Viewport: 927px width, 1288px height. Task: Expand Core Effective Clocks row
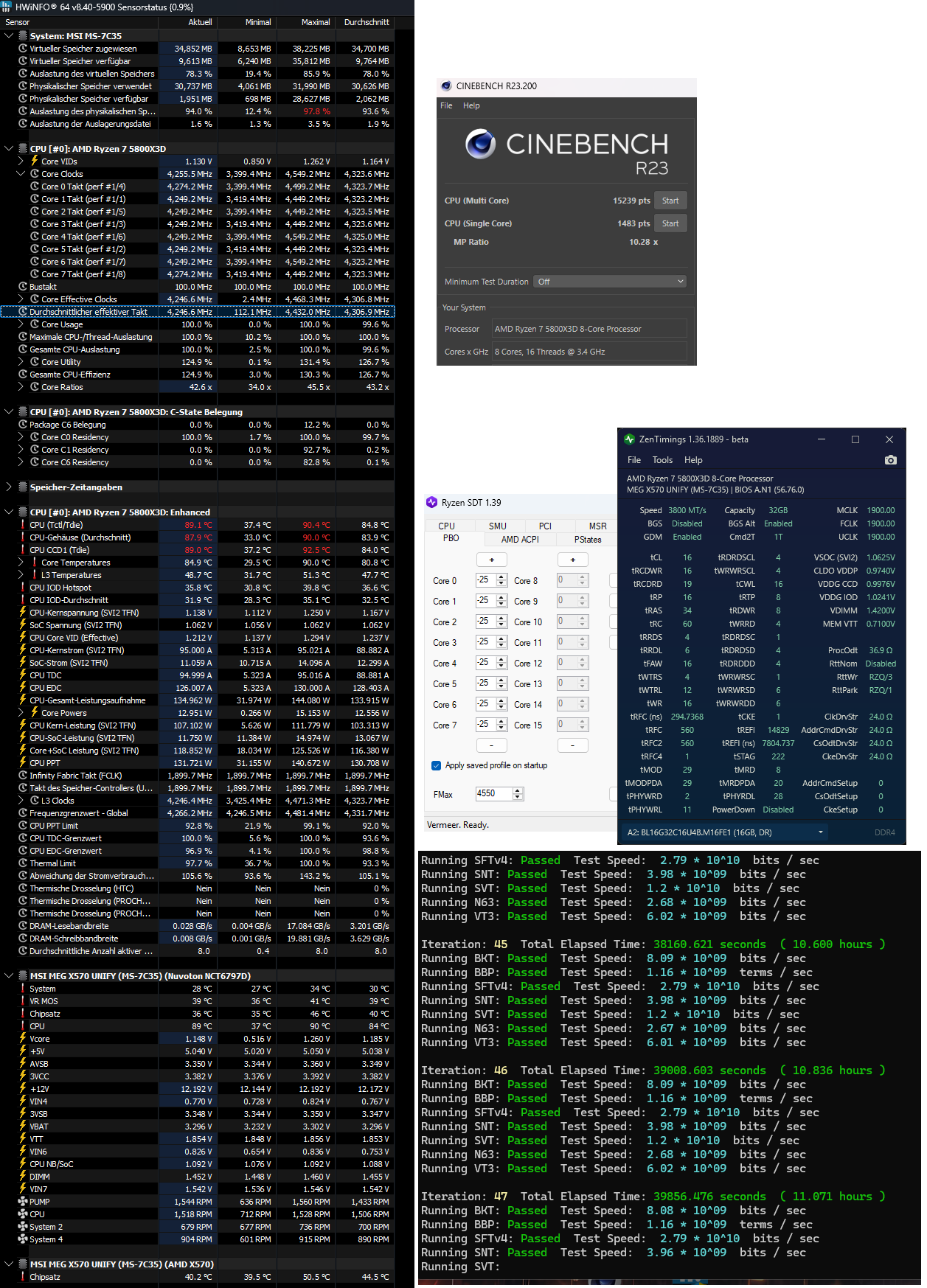point(21,299)
